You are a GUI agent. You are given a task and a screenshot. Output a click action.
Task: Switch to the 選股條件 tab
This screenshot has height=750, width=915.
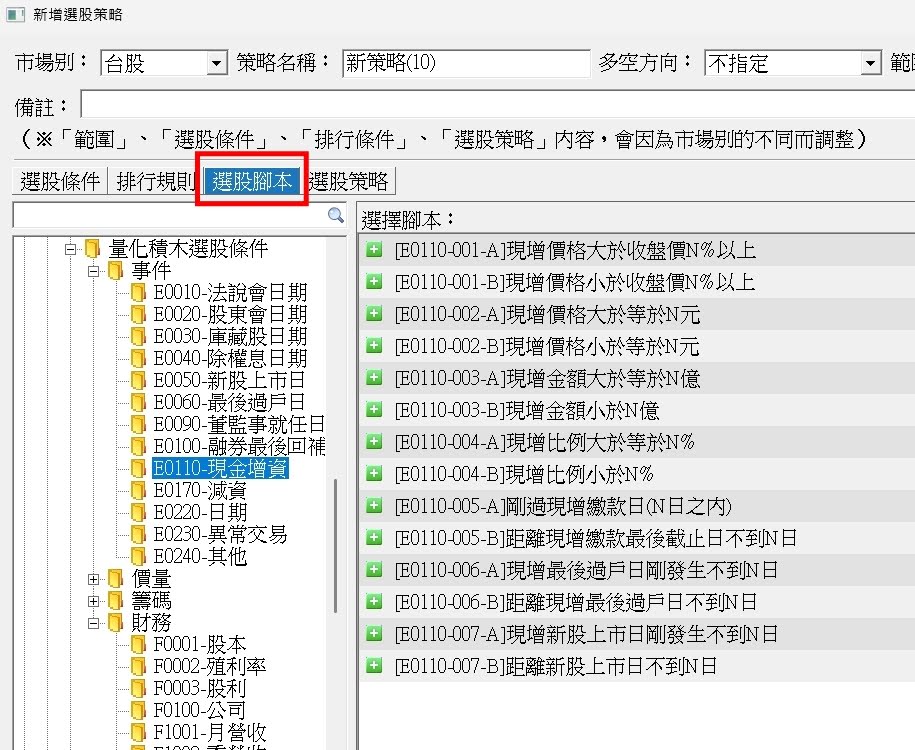(x=60, y=181)
